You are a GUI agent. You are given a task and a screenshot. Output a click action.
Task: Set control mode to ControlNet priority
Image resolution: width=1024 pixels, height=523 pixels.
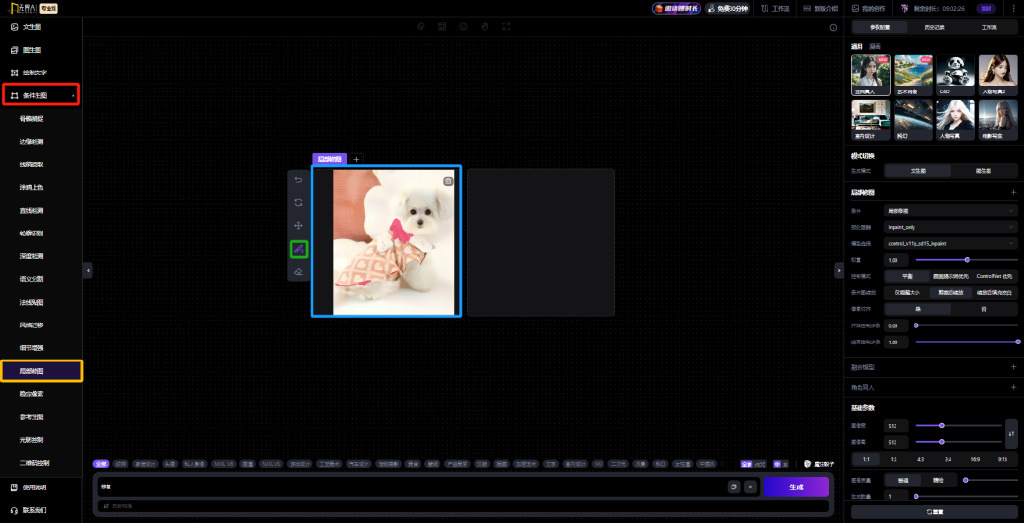click(994, 276)
